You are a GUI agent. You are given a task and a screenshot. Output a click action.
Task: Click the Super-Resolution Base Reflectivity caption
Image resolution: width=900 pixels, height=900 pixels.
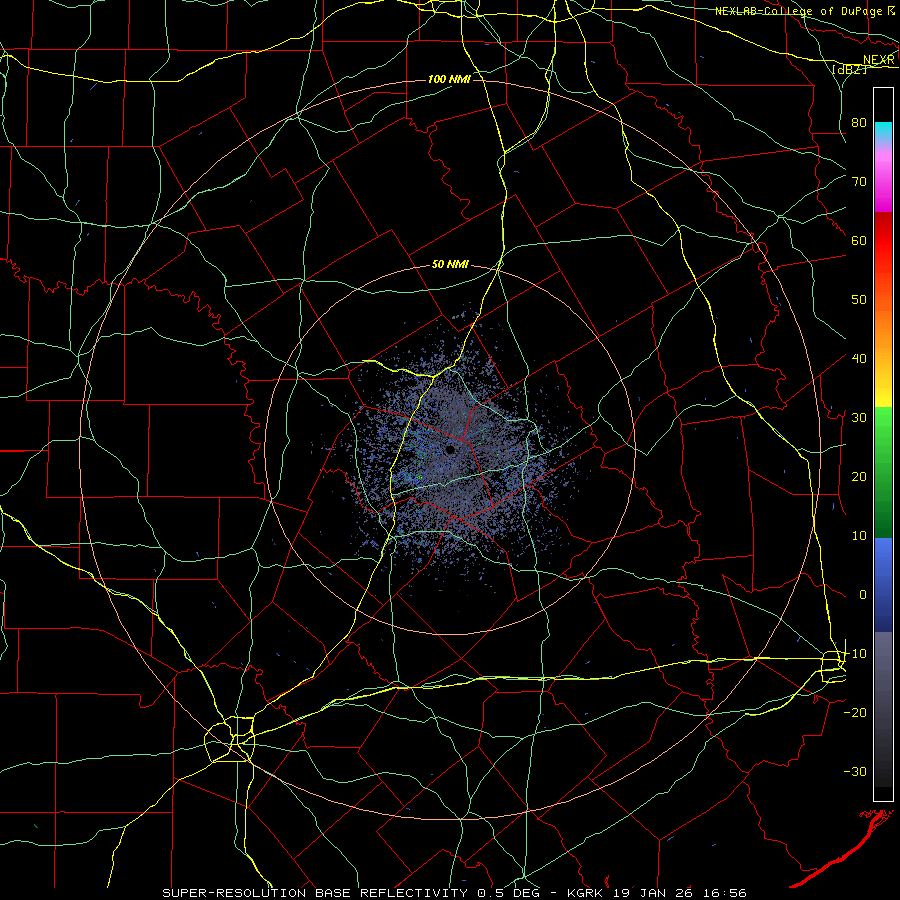(454, 893)
